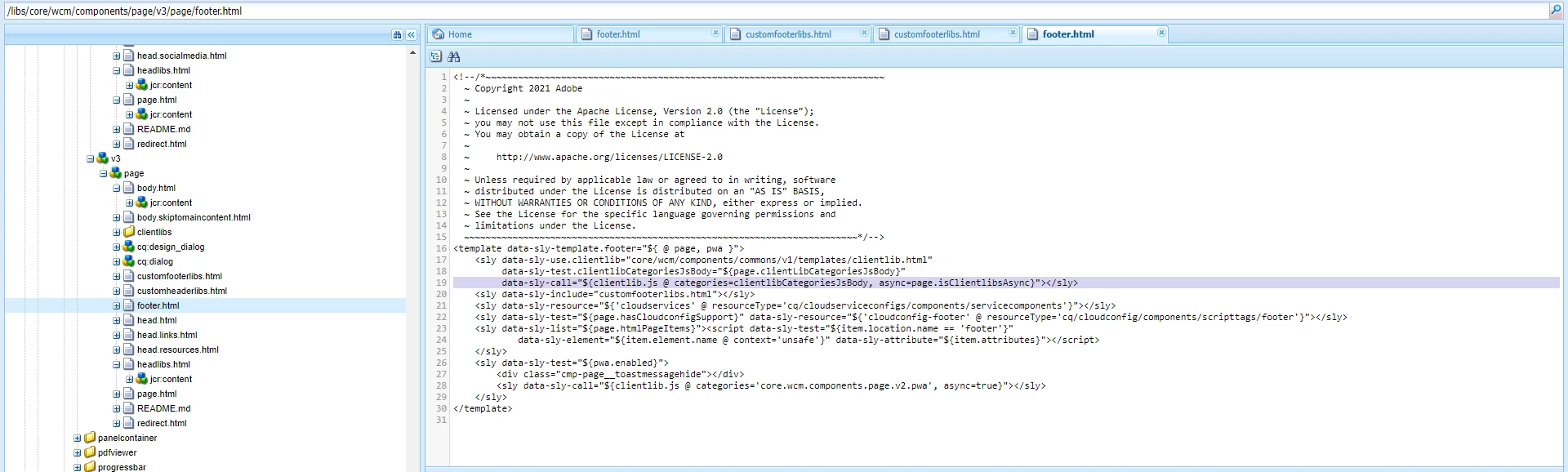Click the cmp-page__toastmessagehide div line
The width and height of the screenshot is (1568, 472).
[x=620, y=374]
